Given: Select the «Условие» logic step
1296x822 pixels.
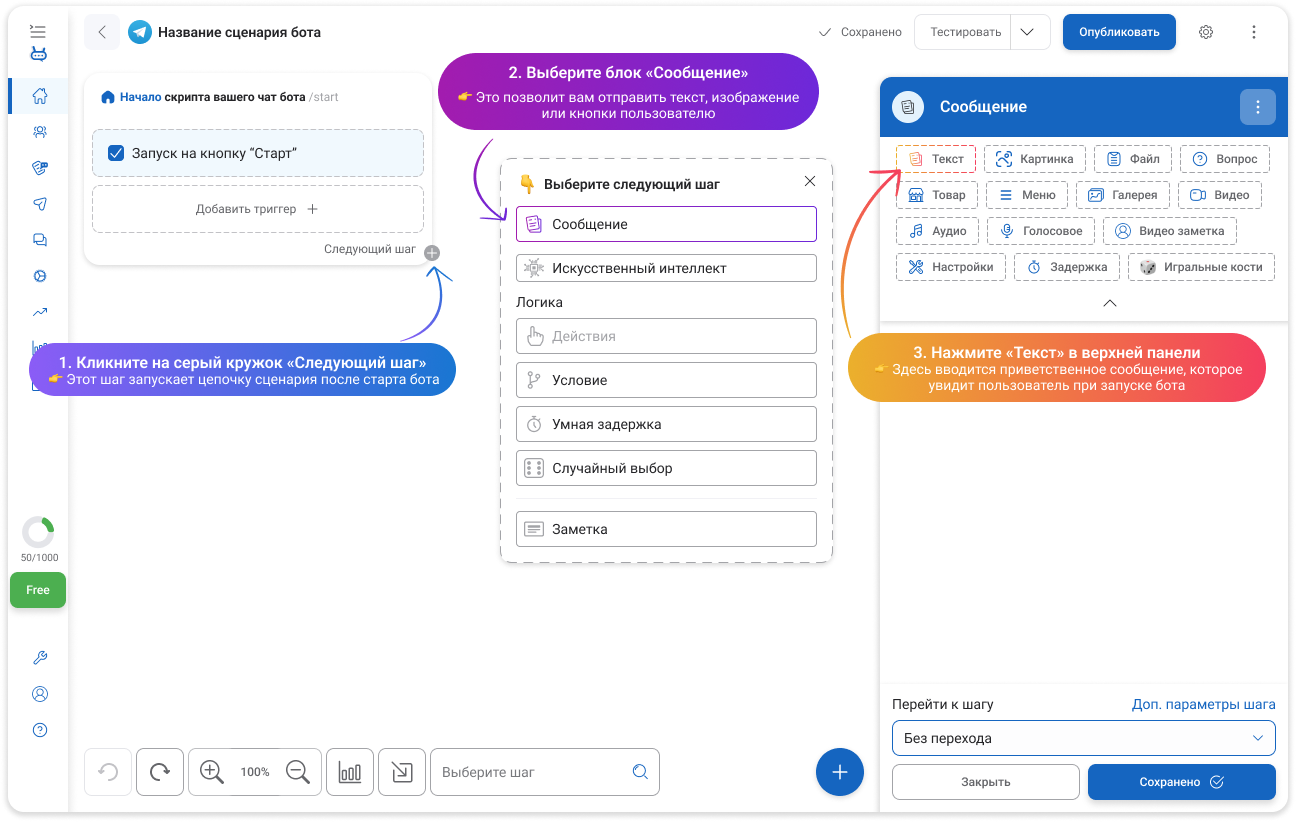Looking at the screenshot, I should click(666, 380).
